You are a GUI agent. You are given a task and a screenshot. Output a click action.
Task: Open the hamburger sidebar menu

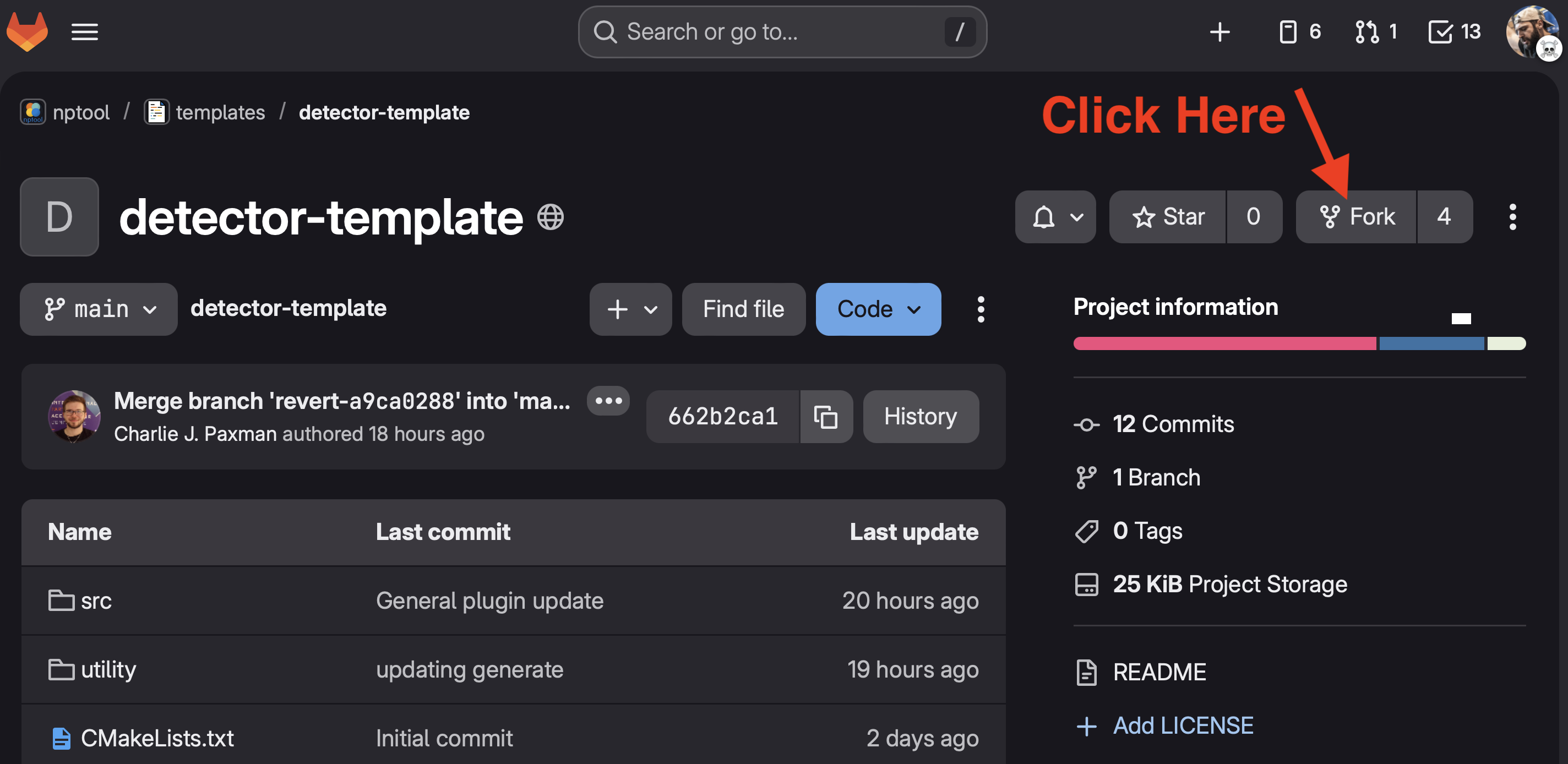pyautogui.click(x=85, y=32)
